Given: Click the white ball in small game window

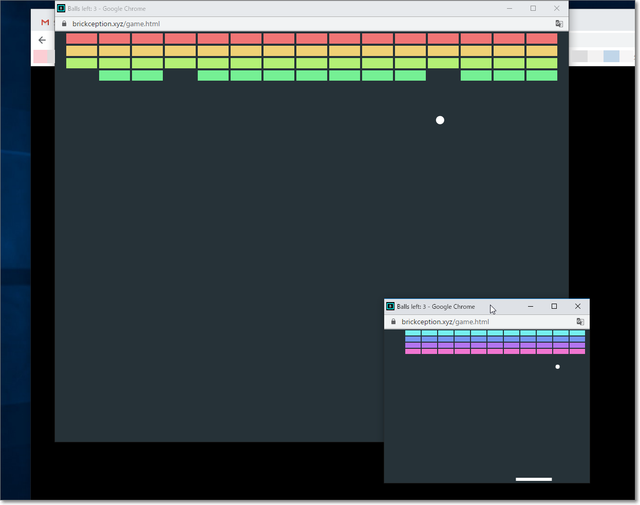Looking at the screenshot, I should (x=557, y=367).
